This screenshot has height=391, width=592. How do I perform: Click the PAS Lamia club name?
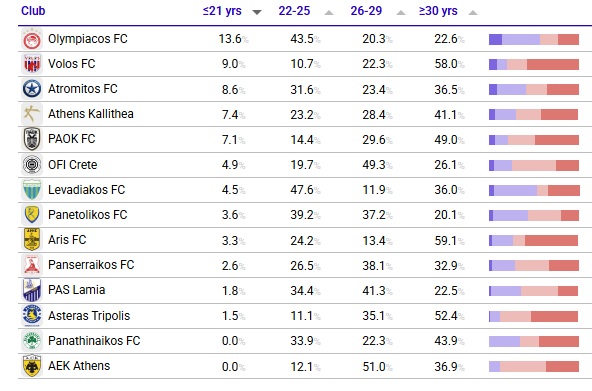click(77, 290)
